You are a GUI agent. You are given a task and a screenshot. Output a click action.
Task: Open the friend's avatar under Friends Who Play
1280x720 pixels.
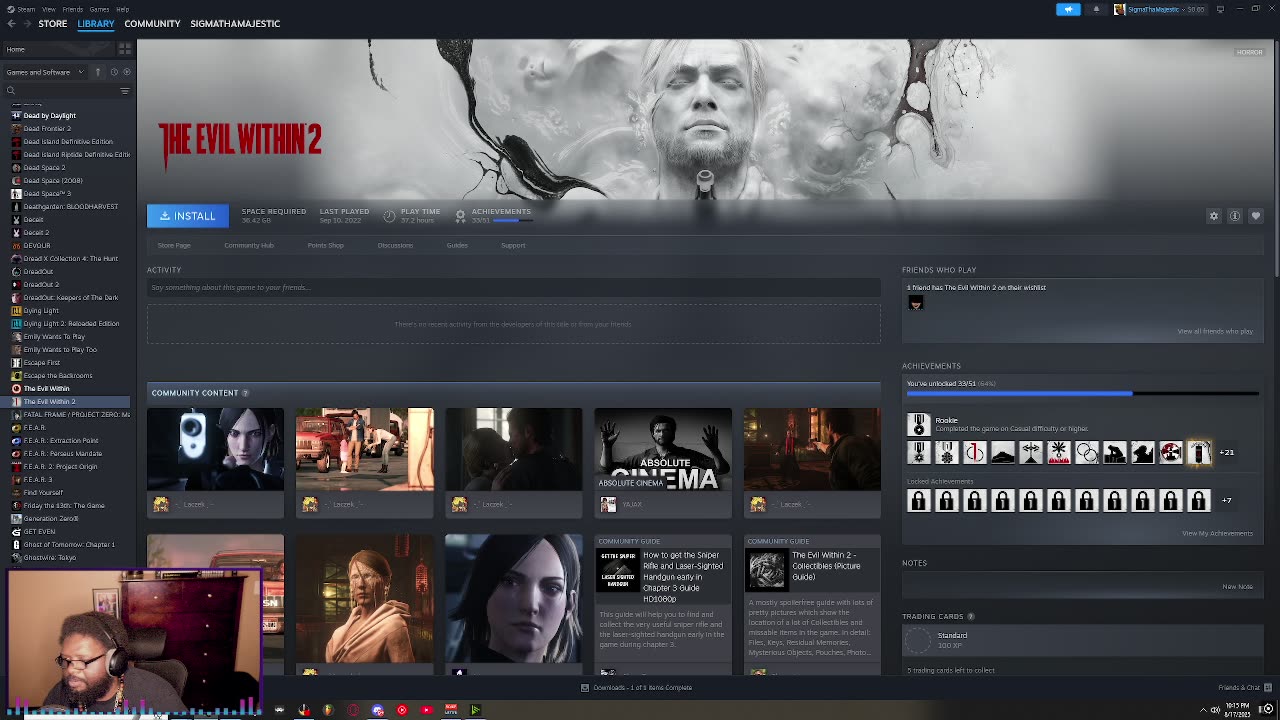click(x=915, y=303)
